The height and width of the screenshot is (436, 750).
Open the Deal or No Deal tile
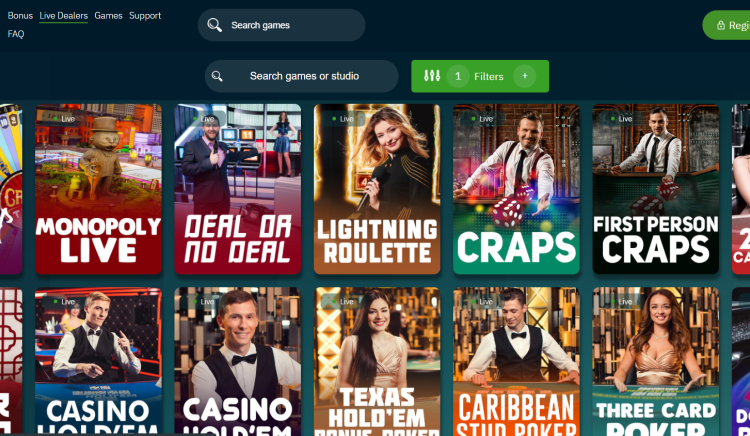tap(238, 189)
